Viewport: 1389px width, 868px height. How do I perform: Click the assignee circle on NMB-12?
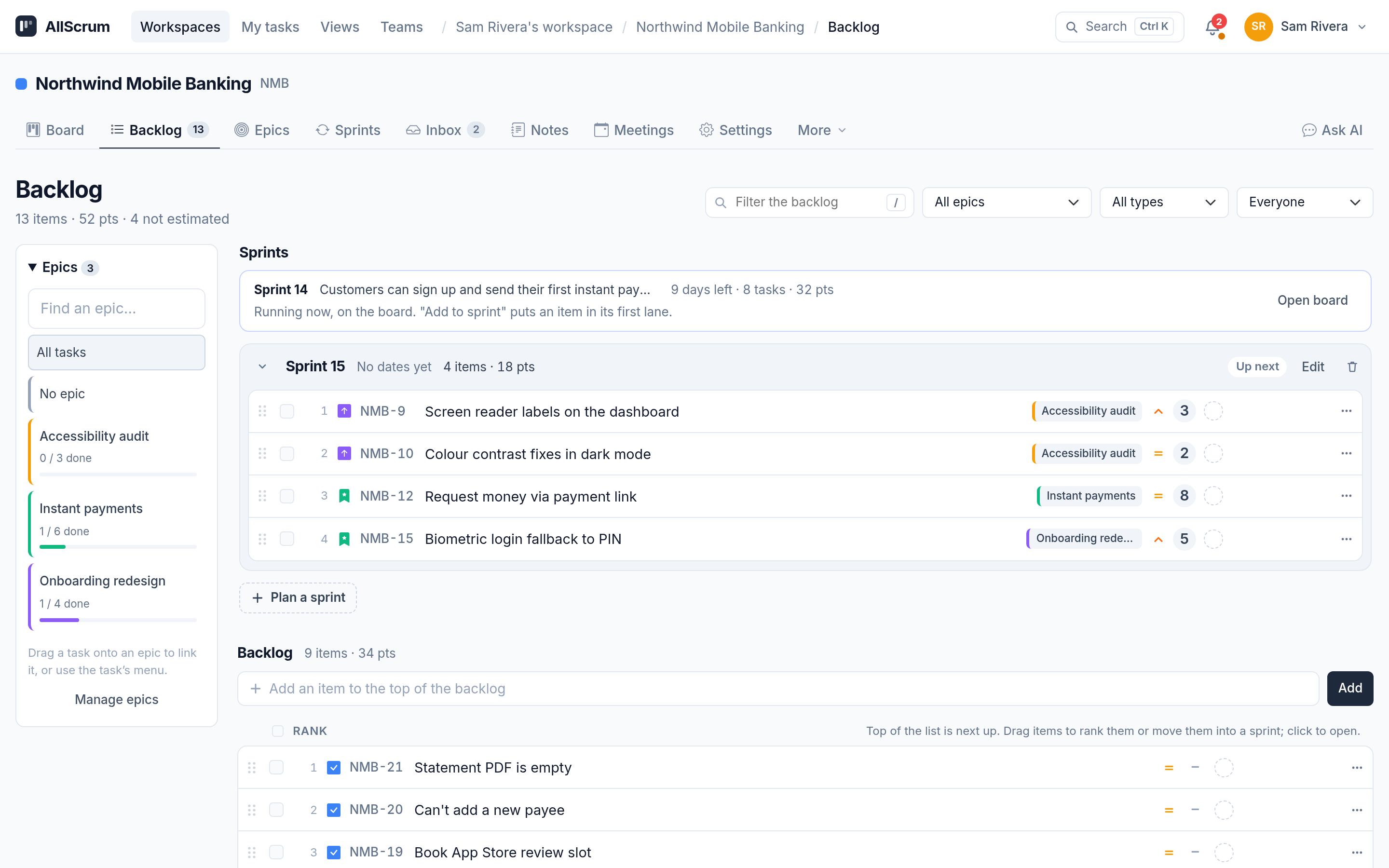[1213, 496]
